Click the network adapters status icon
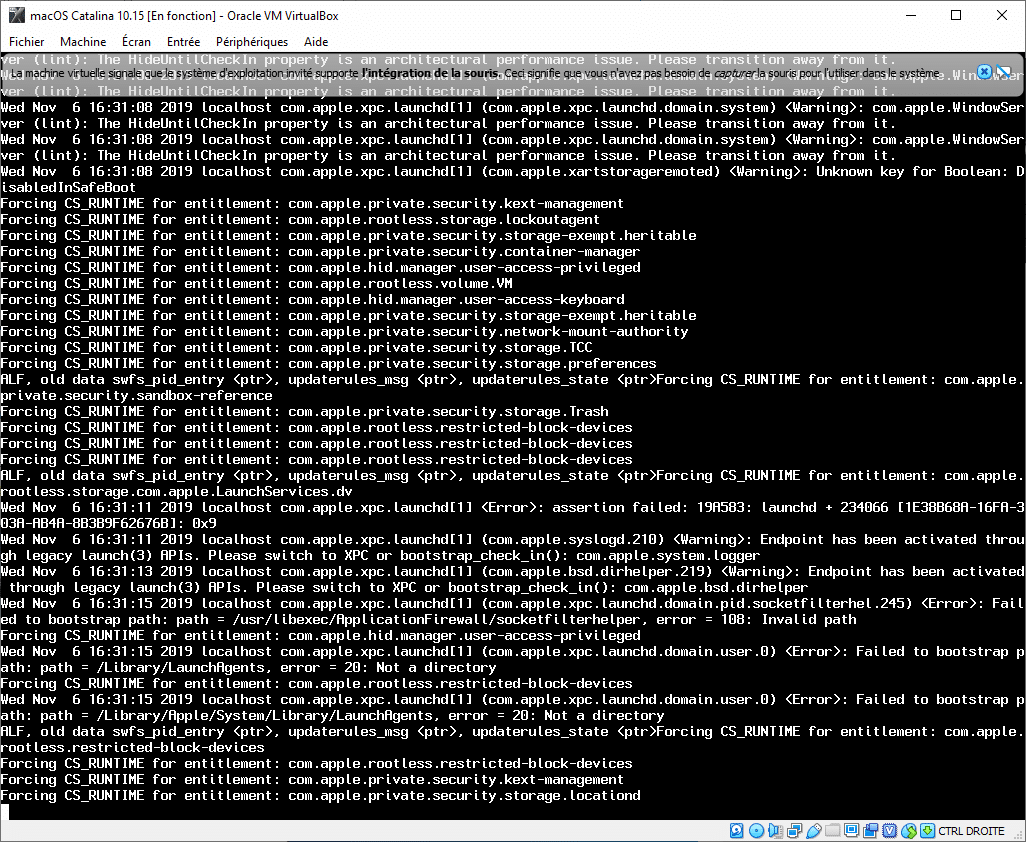The image size is (1026, 842). tap(794, 831)
